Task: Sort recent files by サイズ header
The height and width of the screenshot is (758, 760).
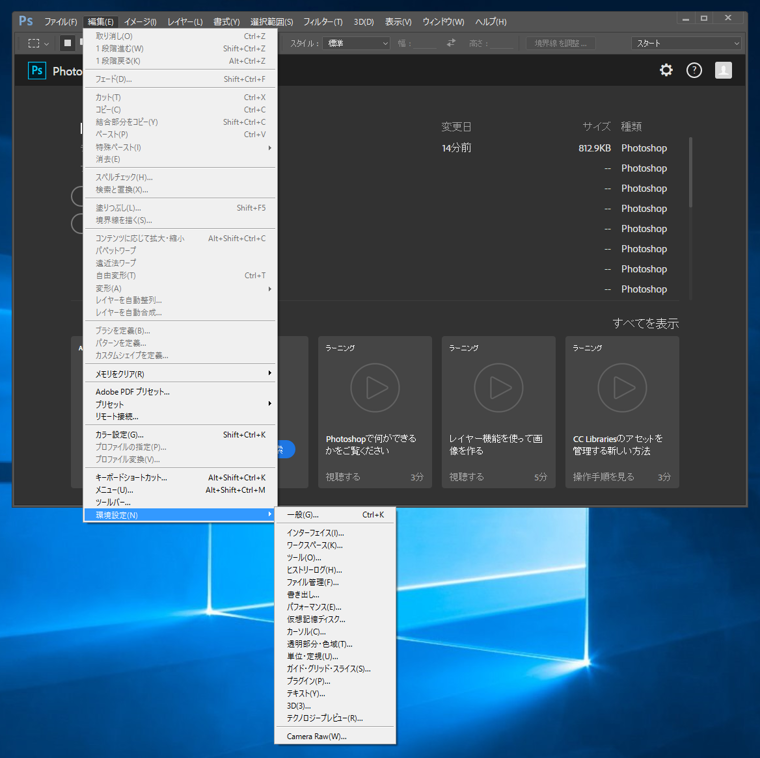Action: pos(596,126)
